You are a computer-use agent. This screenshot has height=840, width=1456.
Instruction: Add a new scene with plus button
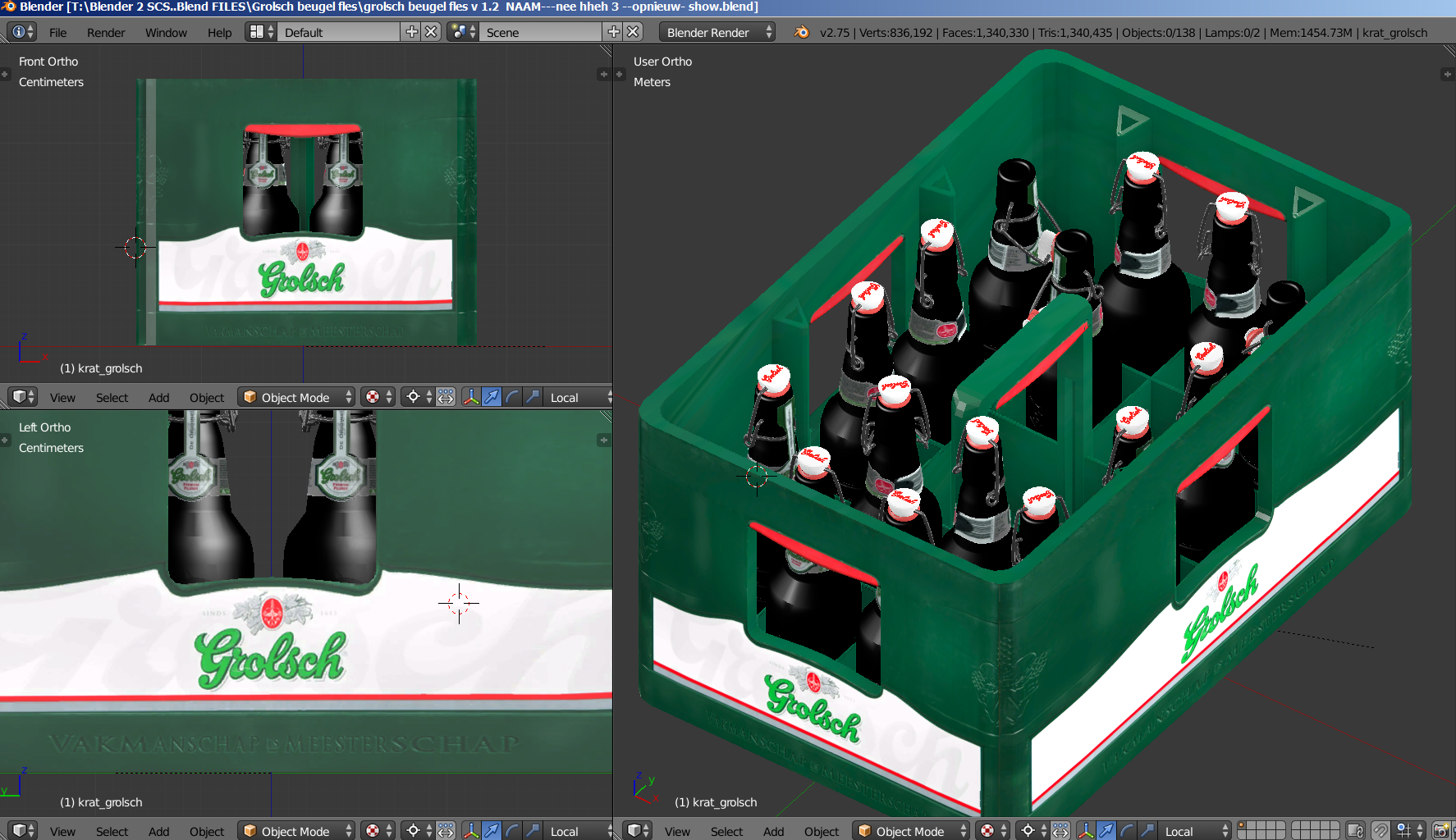(613, 32)
